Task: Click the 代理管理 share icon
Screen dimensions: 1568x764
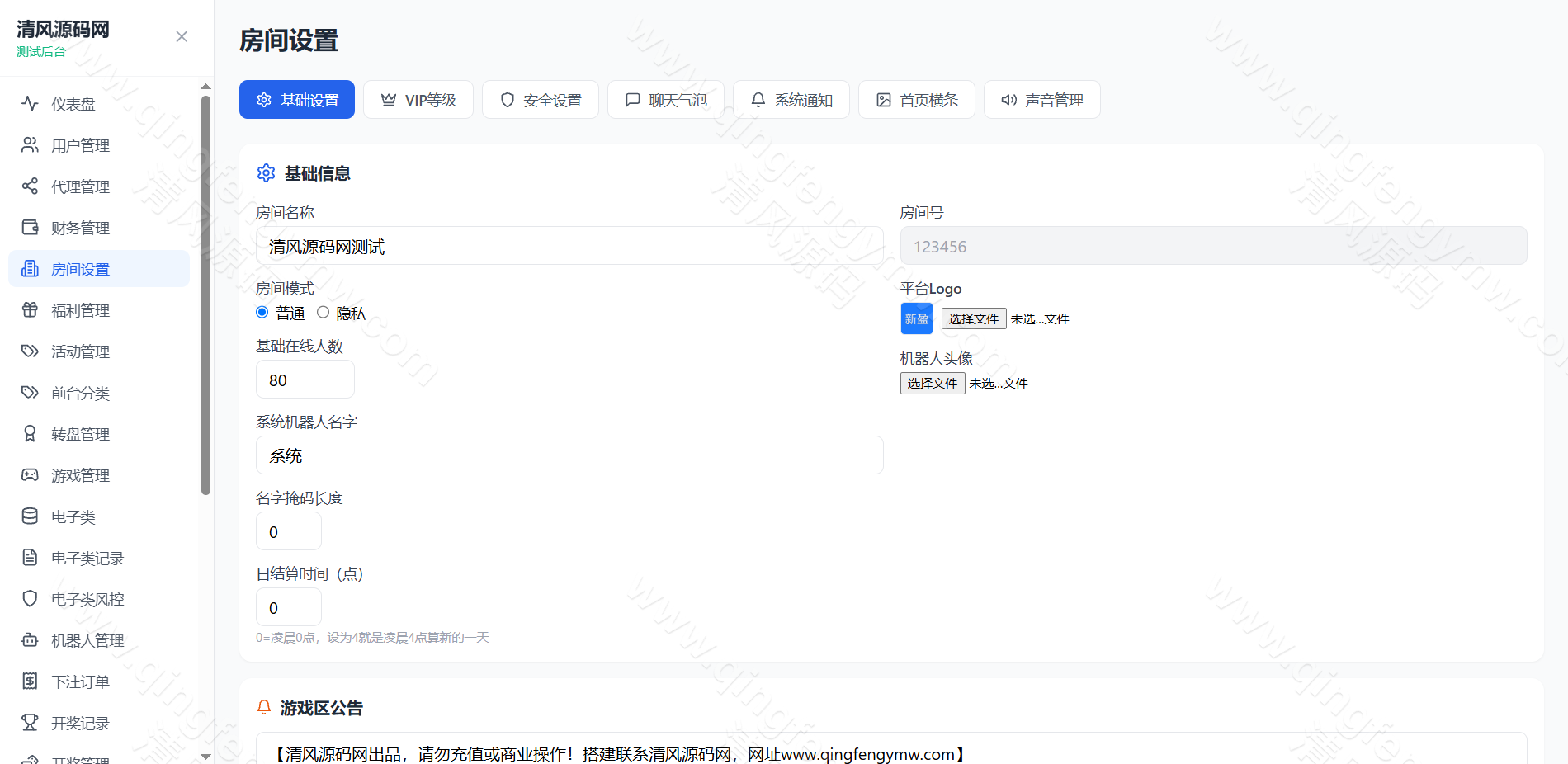Action: (x=30, y=186)
